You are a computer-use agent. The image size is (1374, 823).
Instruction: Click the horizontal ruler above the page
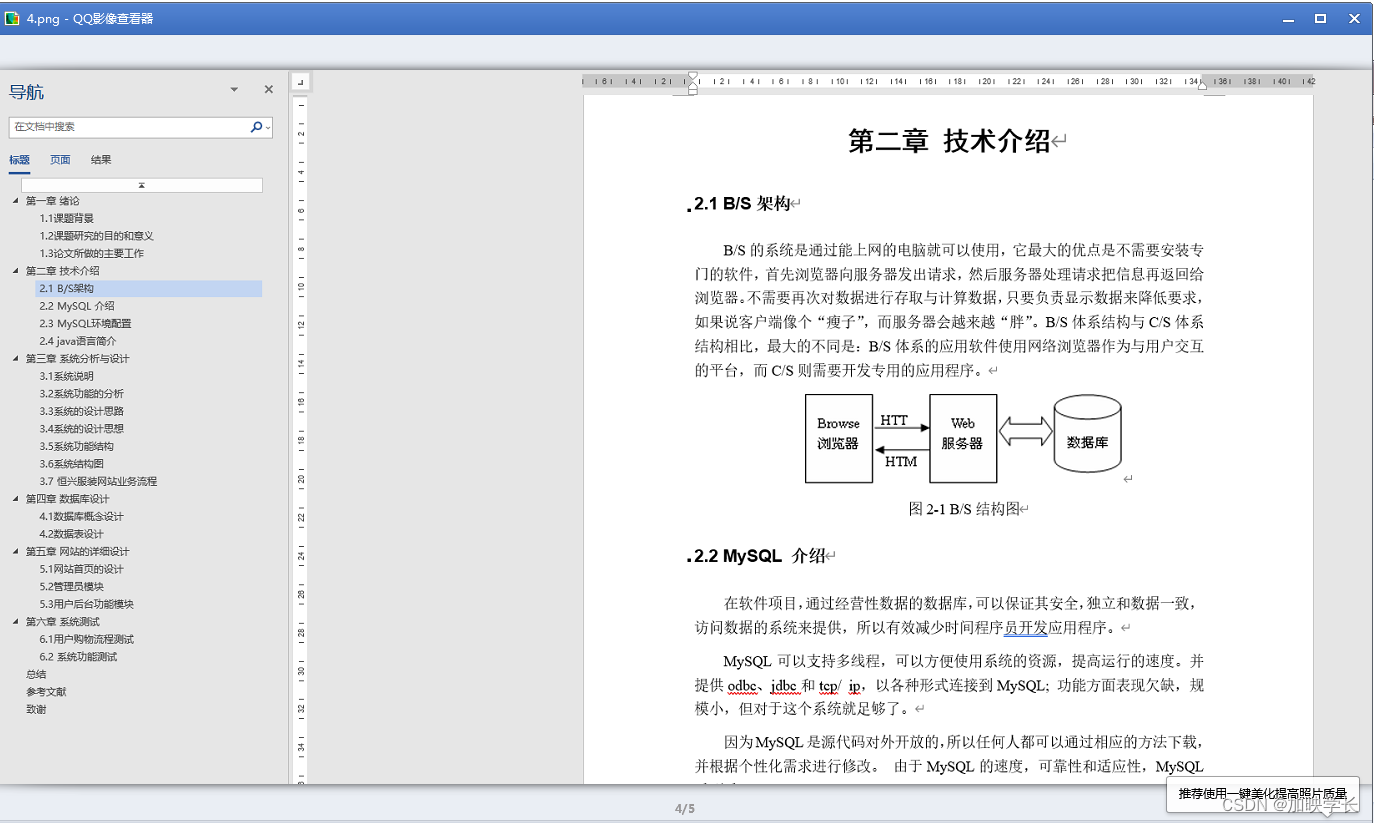click(948, 81)
